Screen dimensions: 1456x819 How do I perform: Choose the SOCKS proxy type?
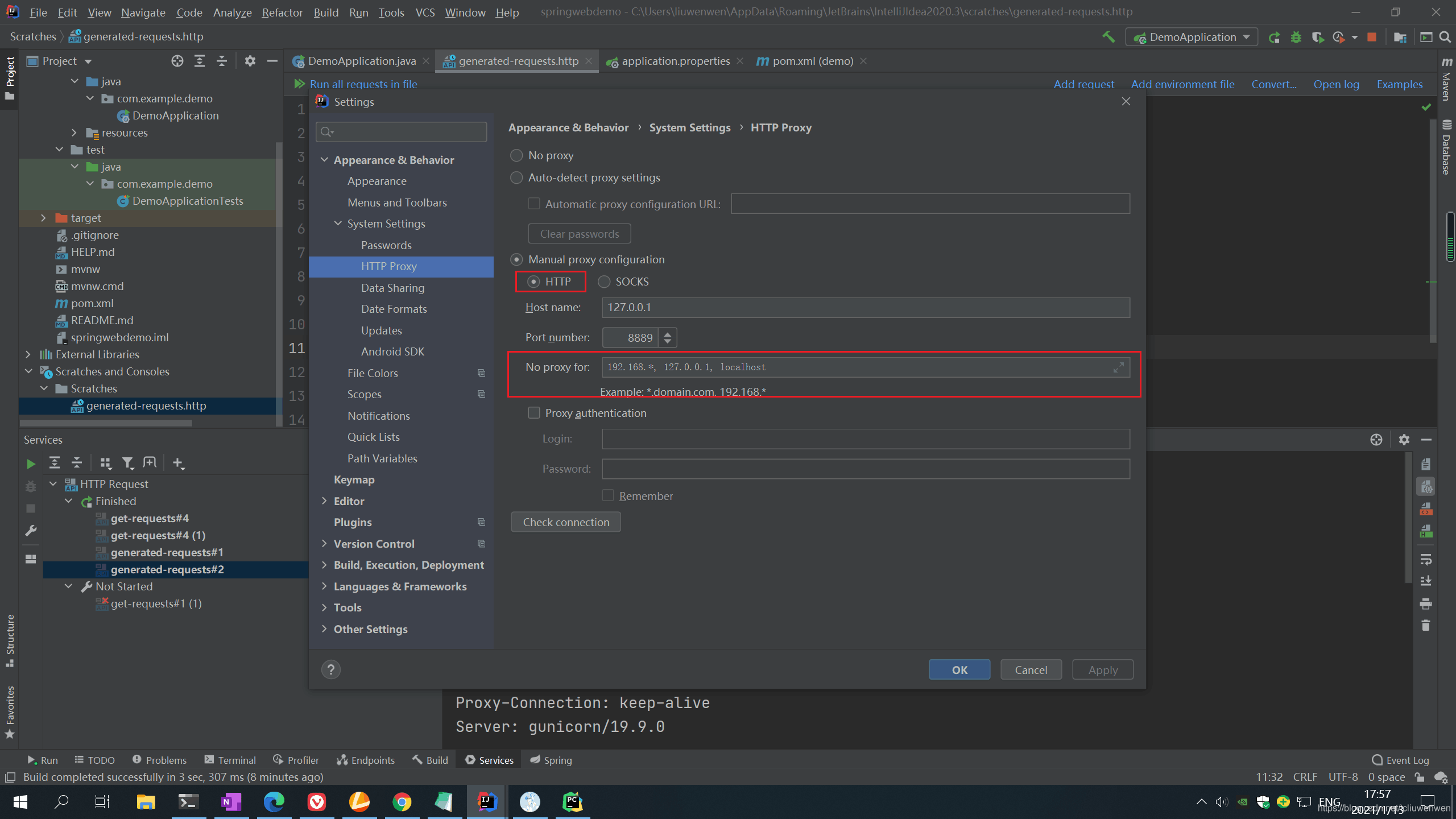(604, 282)
